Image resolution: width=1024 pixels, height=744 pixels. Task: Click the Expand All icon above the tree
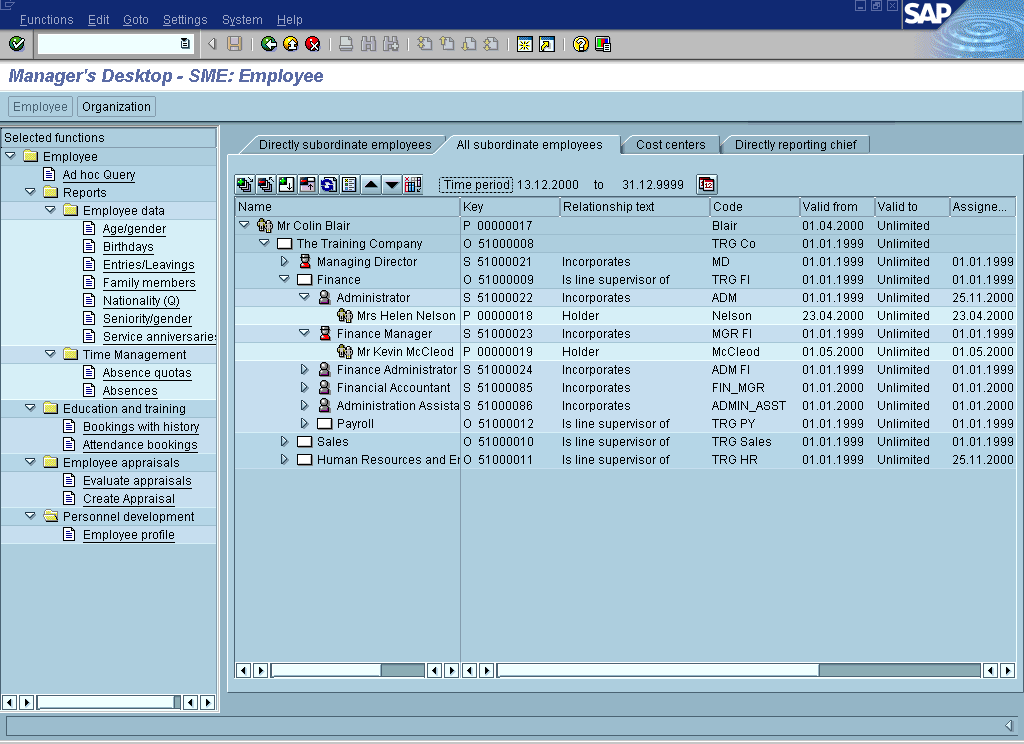coord(245,185)
